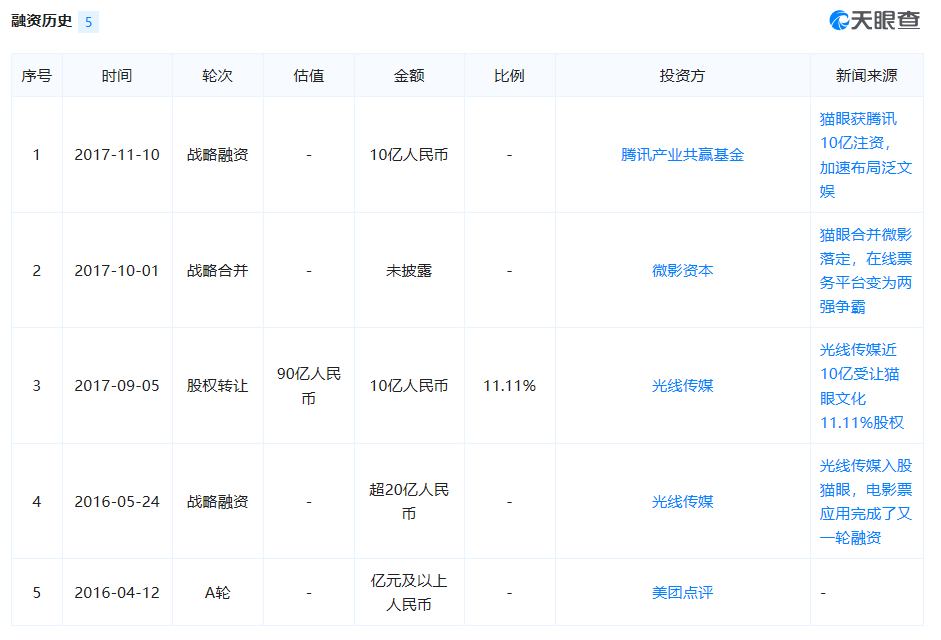Click the 时间 column header

(117, 76)
